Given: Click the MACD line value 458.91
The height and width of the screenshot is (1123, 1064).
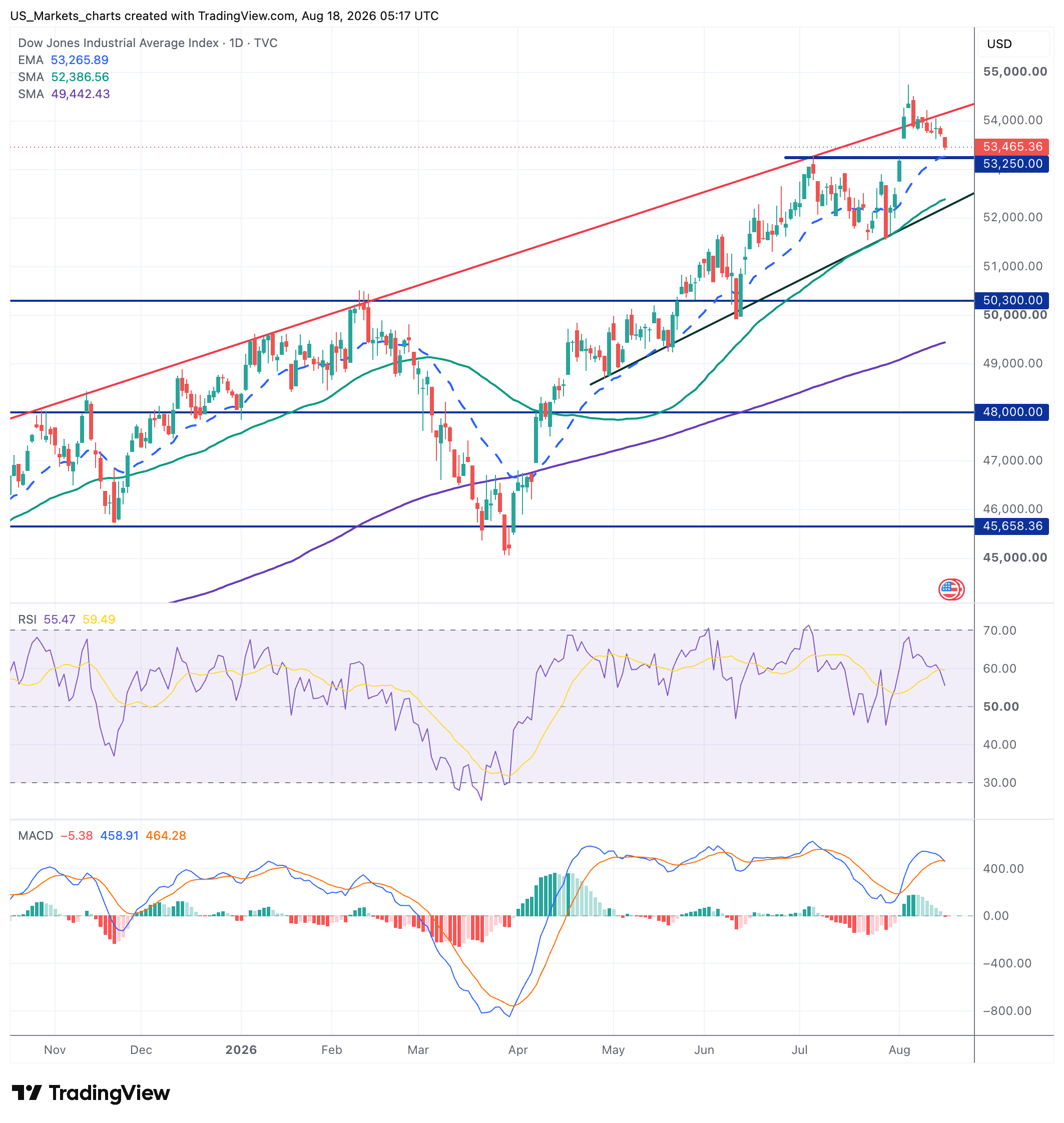Looking at the screenshot, I should tap(119, 835).
